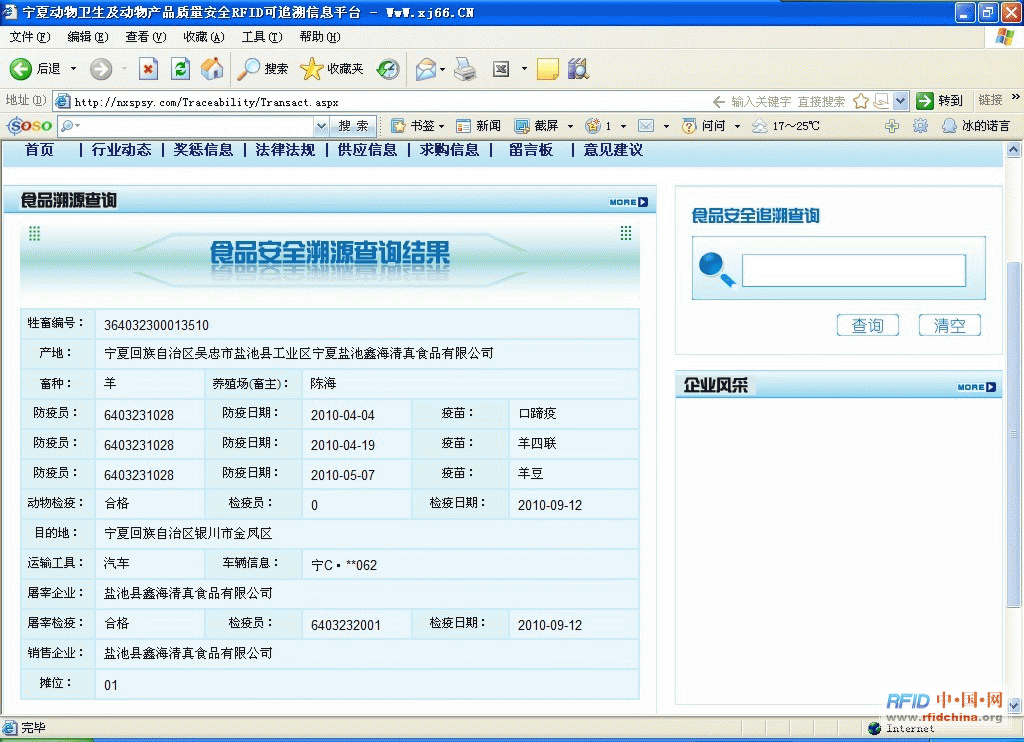This screenshot has width=1024, height=742.
Task: Go to the Home page icon
Action: pos(212,69)
